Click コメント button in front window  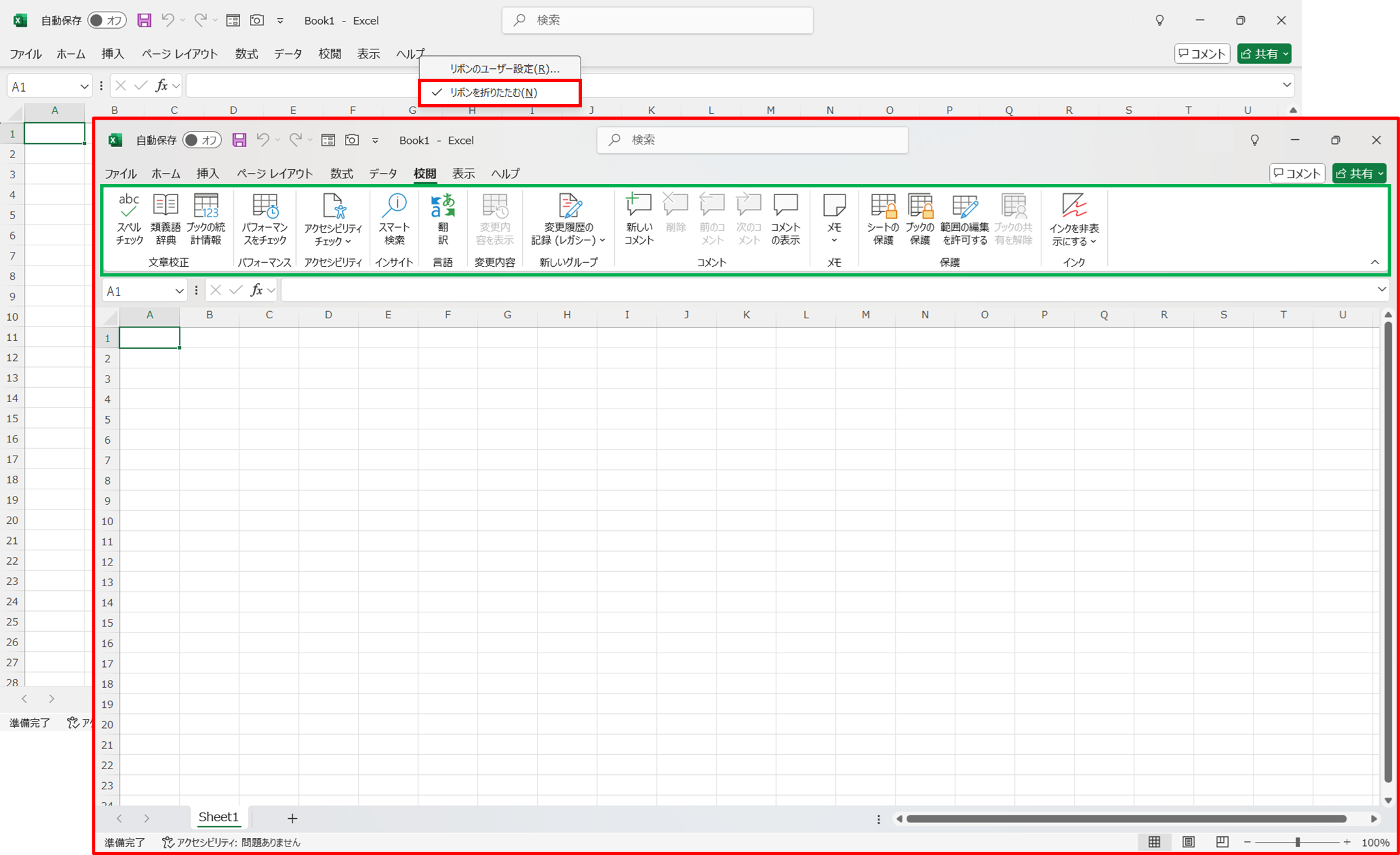click(x=1297, y=174)
